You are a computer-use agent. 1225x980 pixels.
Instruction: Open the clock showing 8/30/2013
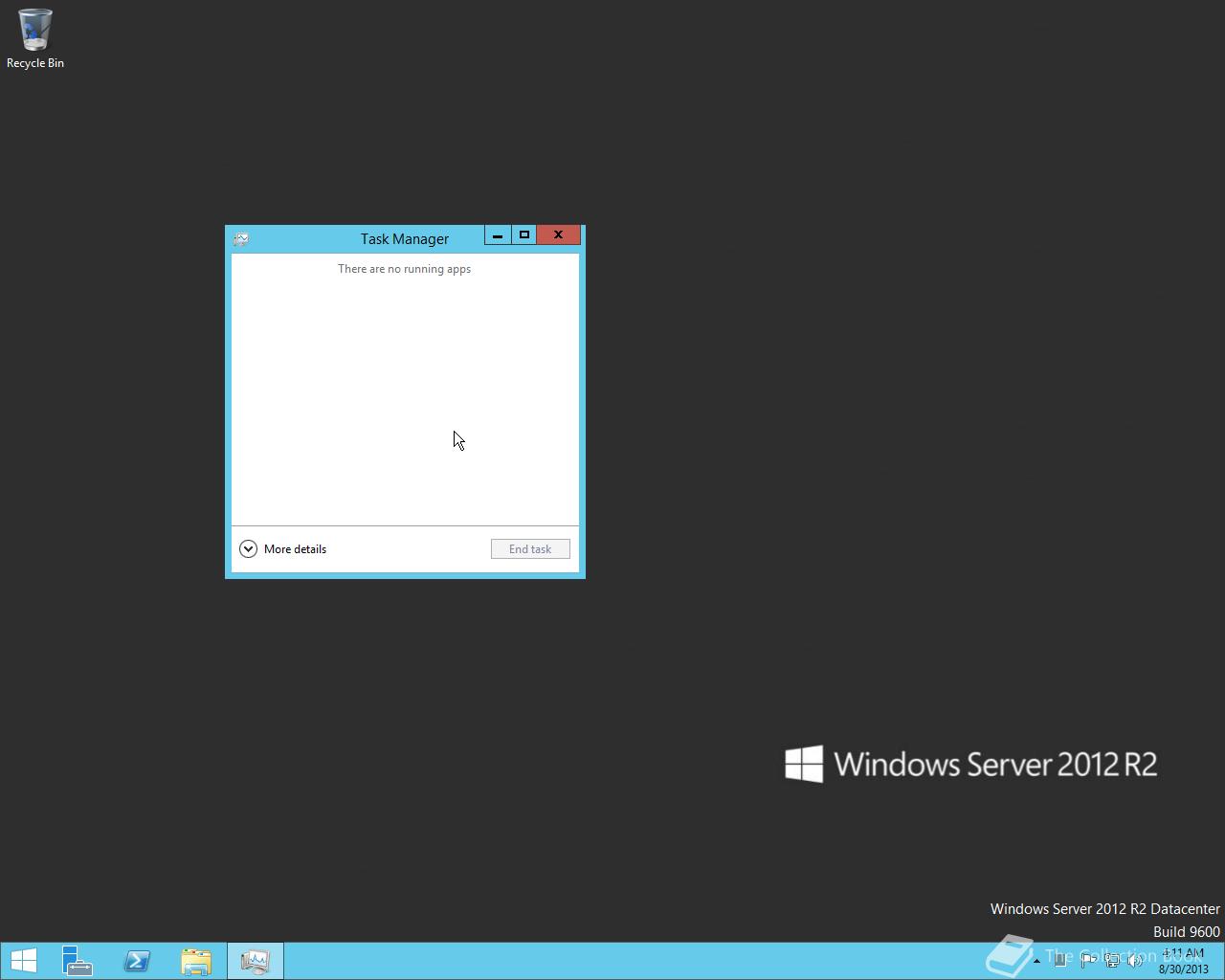coord(1184,961)
